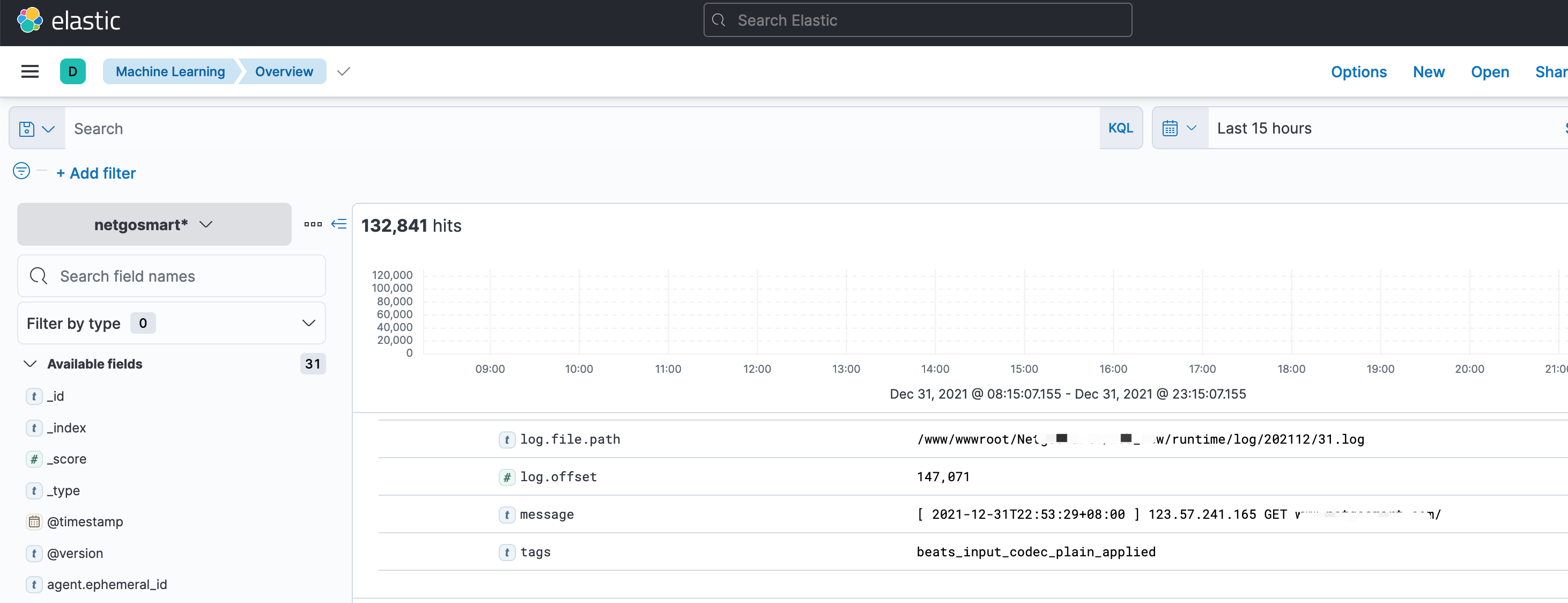Click number icon beside log.offset row
Screen dimensions: 1568x603
click(x=506, y=477)
